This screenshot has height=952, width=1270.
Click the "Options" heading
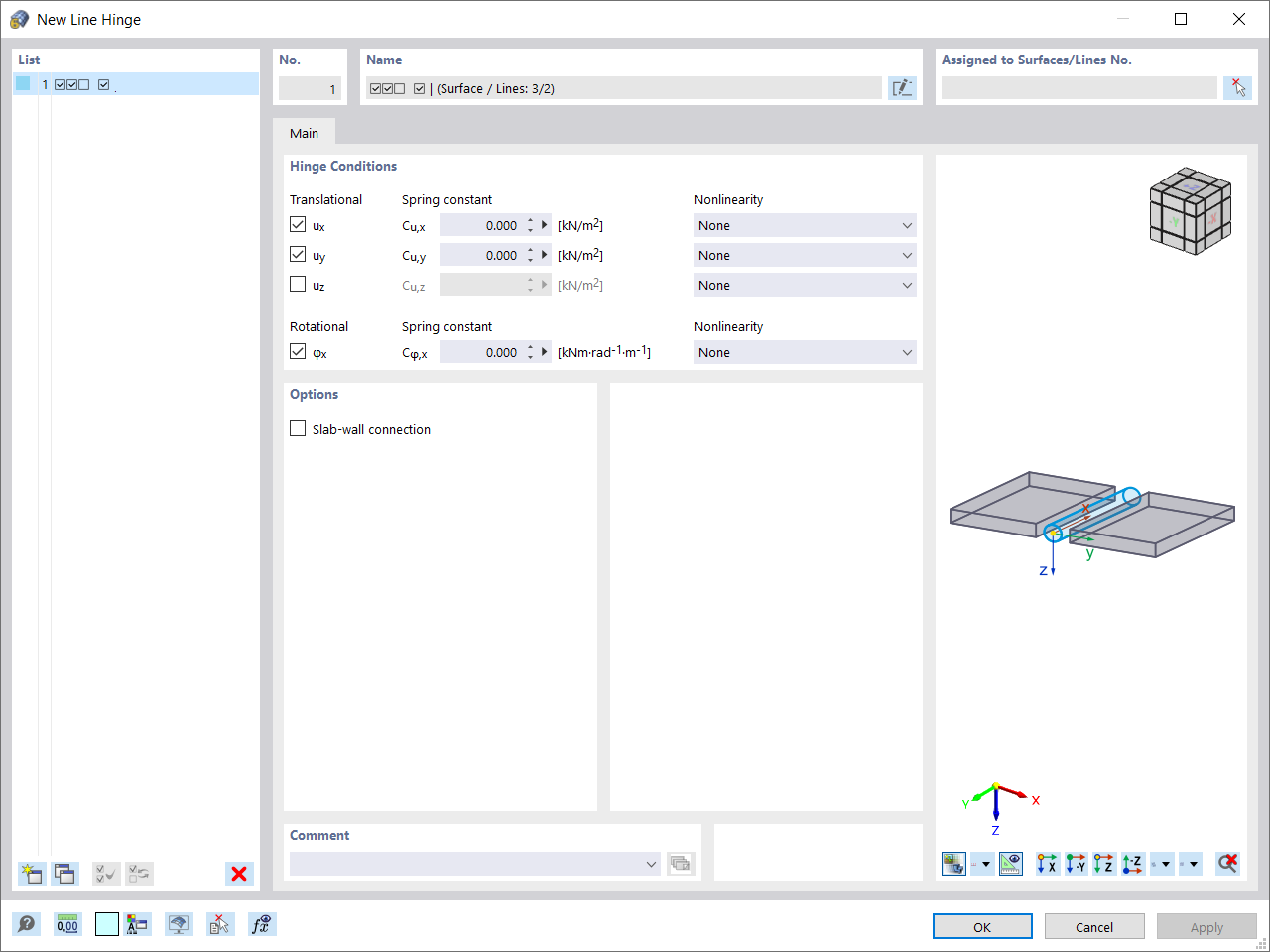point(314,394)
